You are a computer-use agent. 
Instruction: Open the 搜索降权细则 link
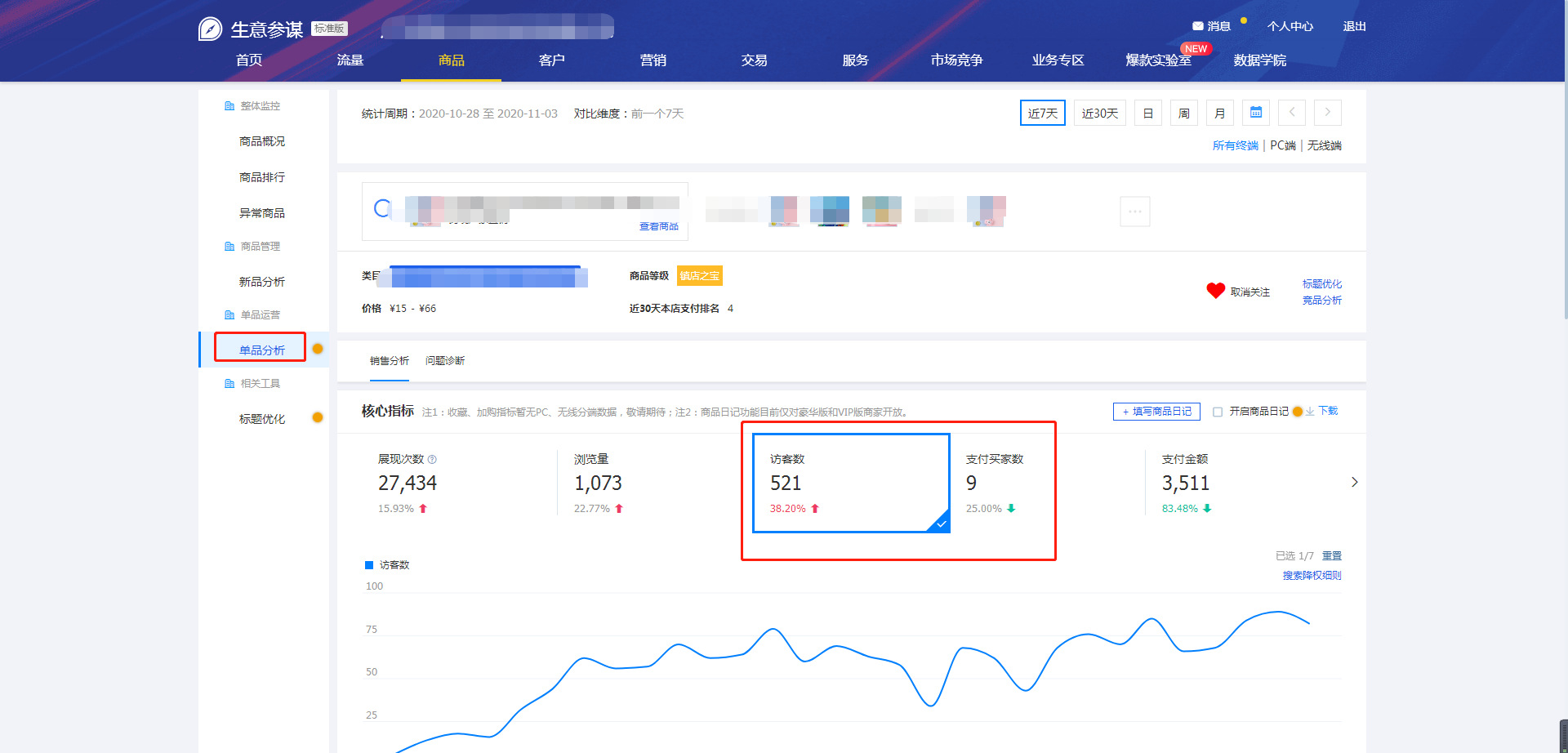click(x=1312, y=576)
